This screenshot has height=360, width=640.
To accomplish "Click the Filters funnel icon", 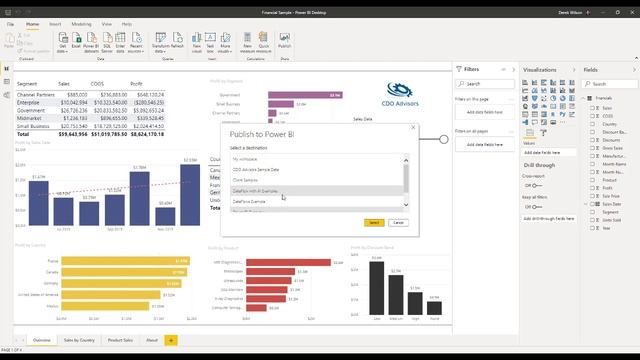I will click(459, 69).
